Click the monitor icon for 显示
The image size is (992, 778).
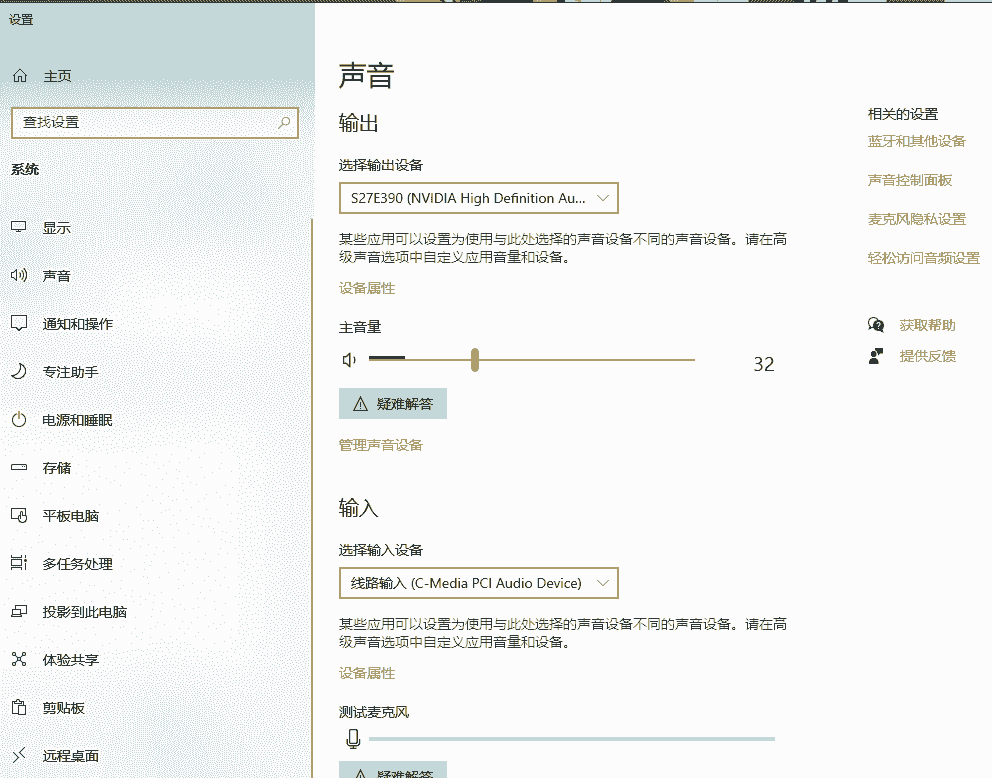point(19,227)
